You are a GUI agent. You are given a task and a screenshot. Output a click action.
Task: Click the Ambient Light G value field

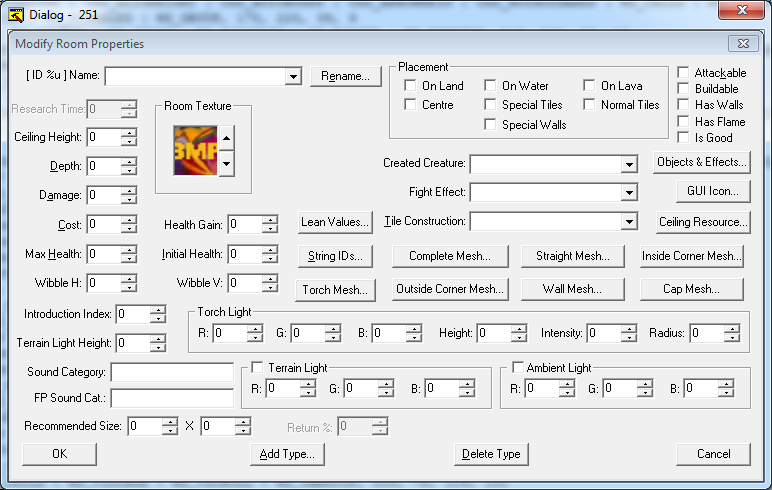click(x=620, y=389)
